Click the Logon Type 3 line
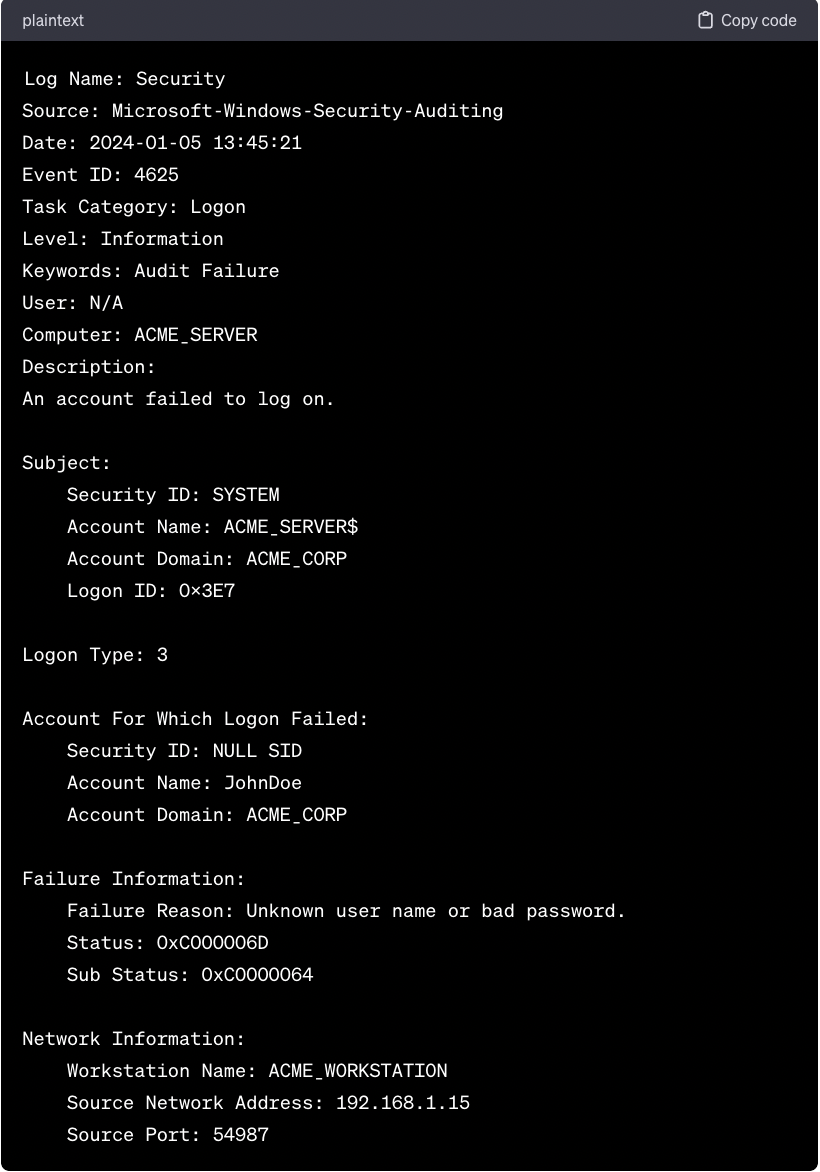This screenshot has width=820, height=1172. pyautogui.click(x=95, y=655)
